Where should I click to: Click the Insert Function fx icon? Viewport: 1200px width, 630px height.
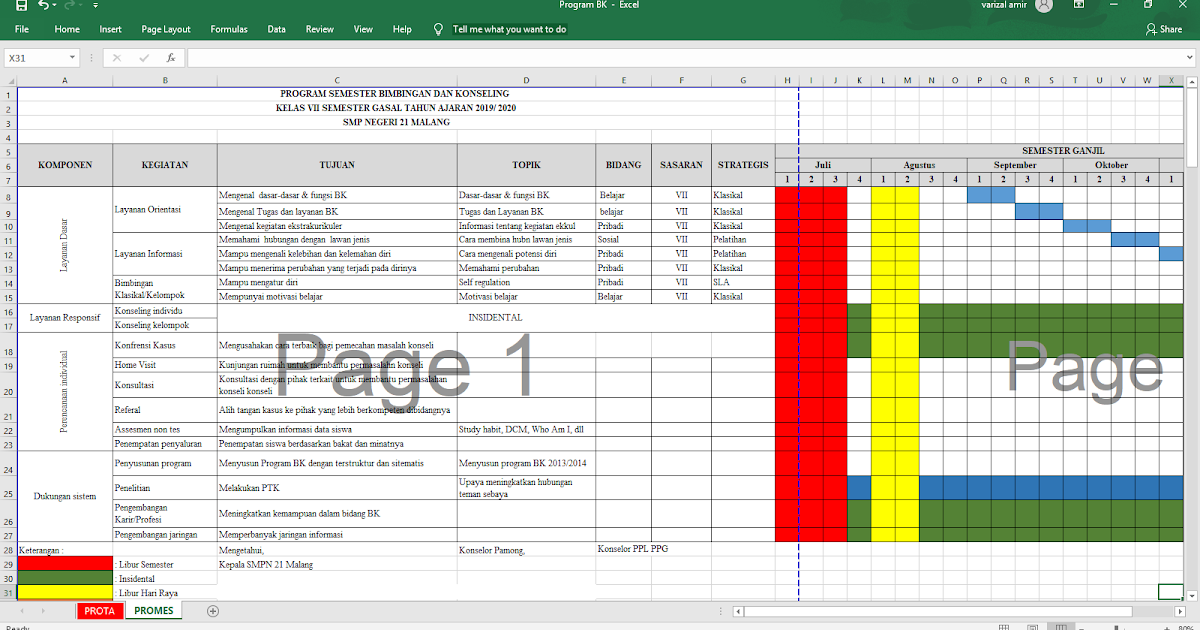(171, 58)
